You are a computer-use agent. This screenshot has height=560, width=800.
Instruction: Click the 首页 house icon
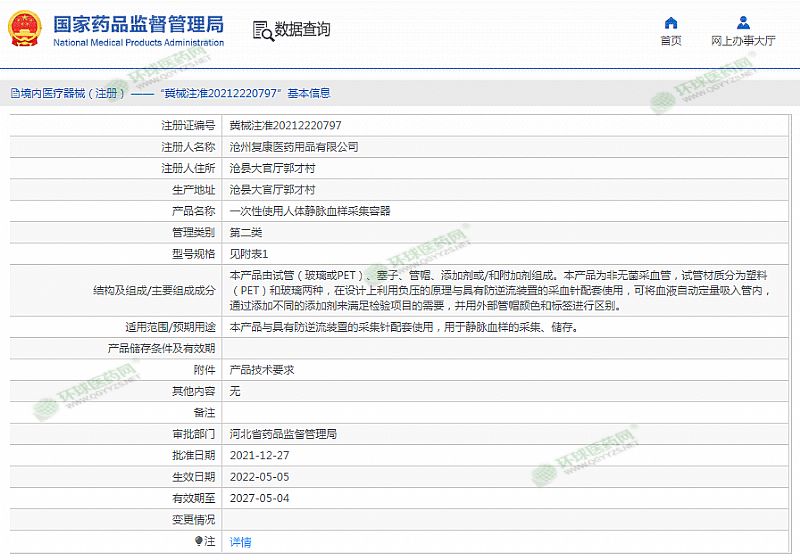click(671, 22)
